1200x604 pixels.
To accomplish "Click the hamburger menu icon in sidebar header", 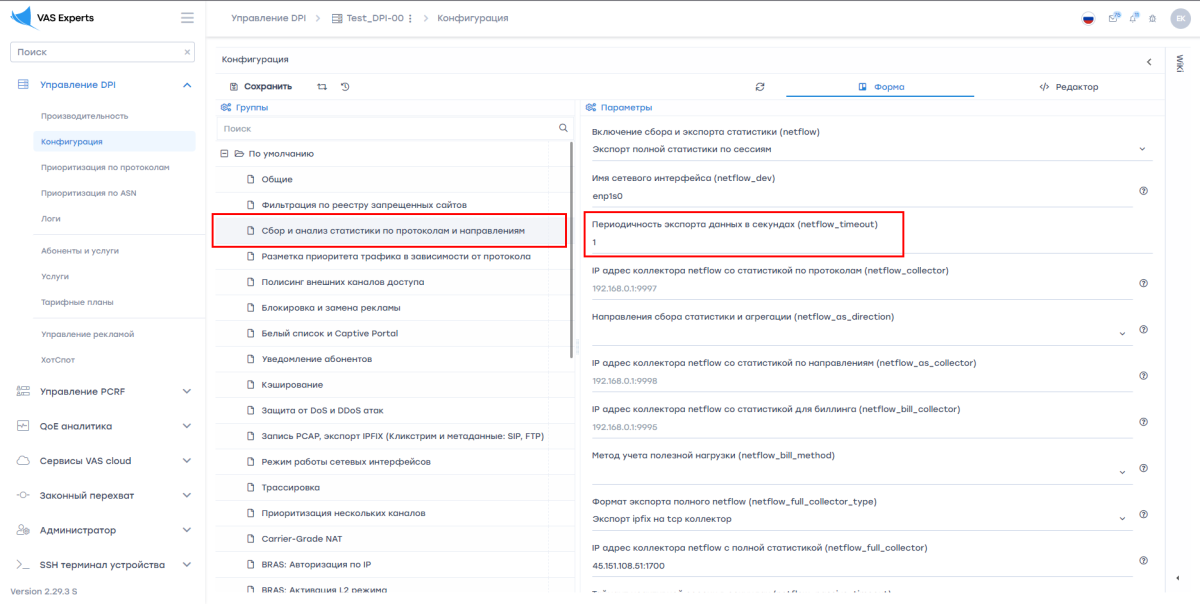I will (187, 18).
